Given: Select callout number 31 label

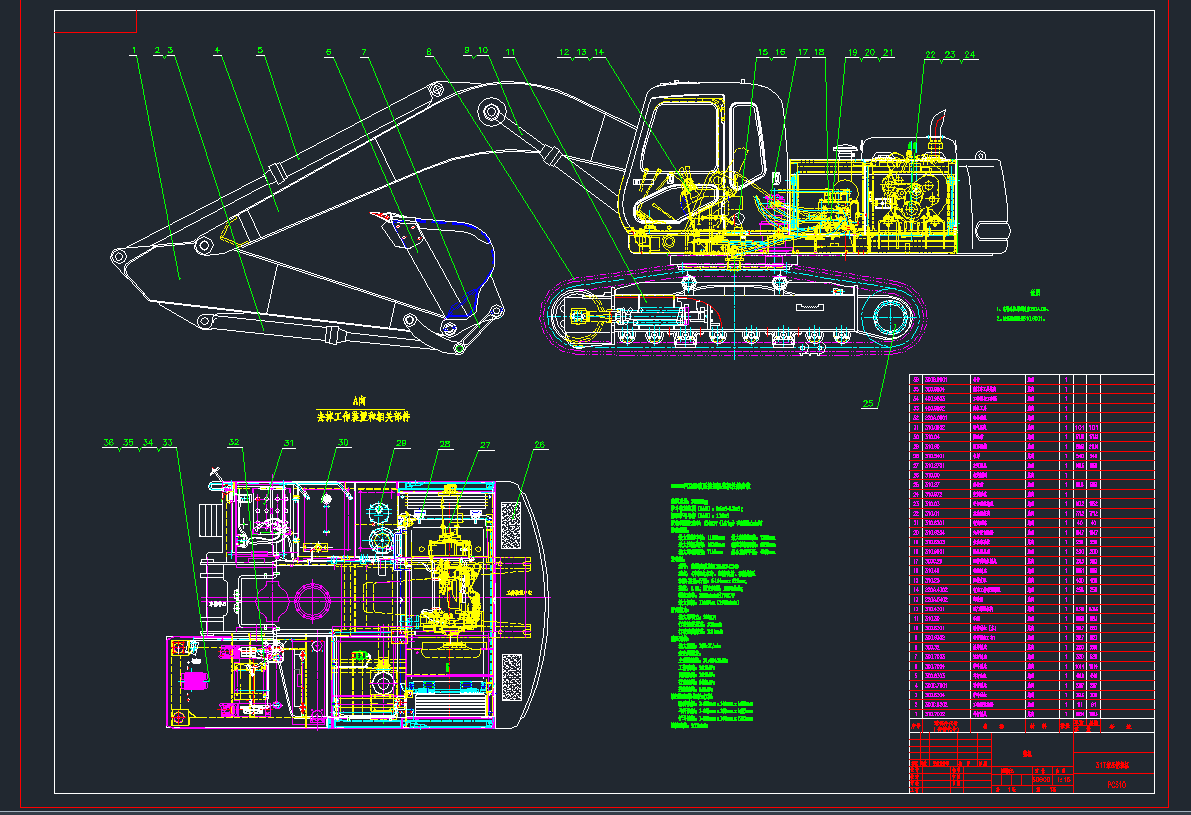Looking at the screenshot, I should (289, 443).
